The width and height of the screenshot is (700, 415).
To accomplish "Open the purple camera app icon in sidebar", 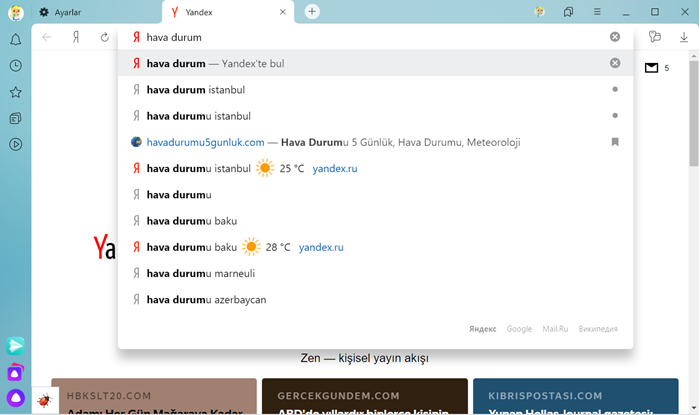I will [x=16, y=372].
